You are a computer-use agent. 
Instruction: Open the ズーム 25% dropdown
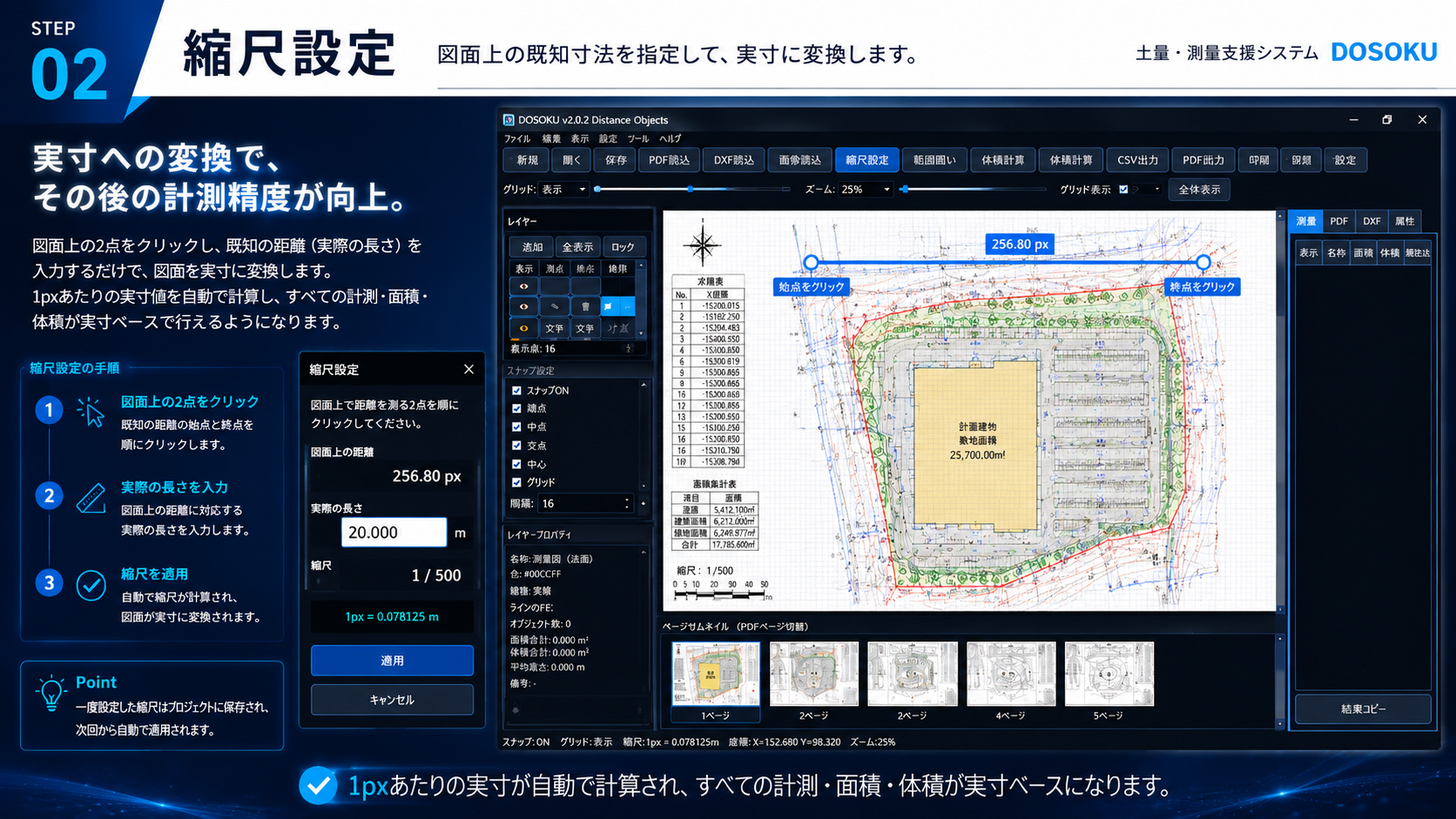click(x=866, y=189)
